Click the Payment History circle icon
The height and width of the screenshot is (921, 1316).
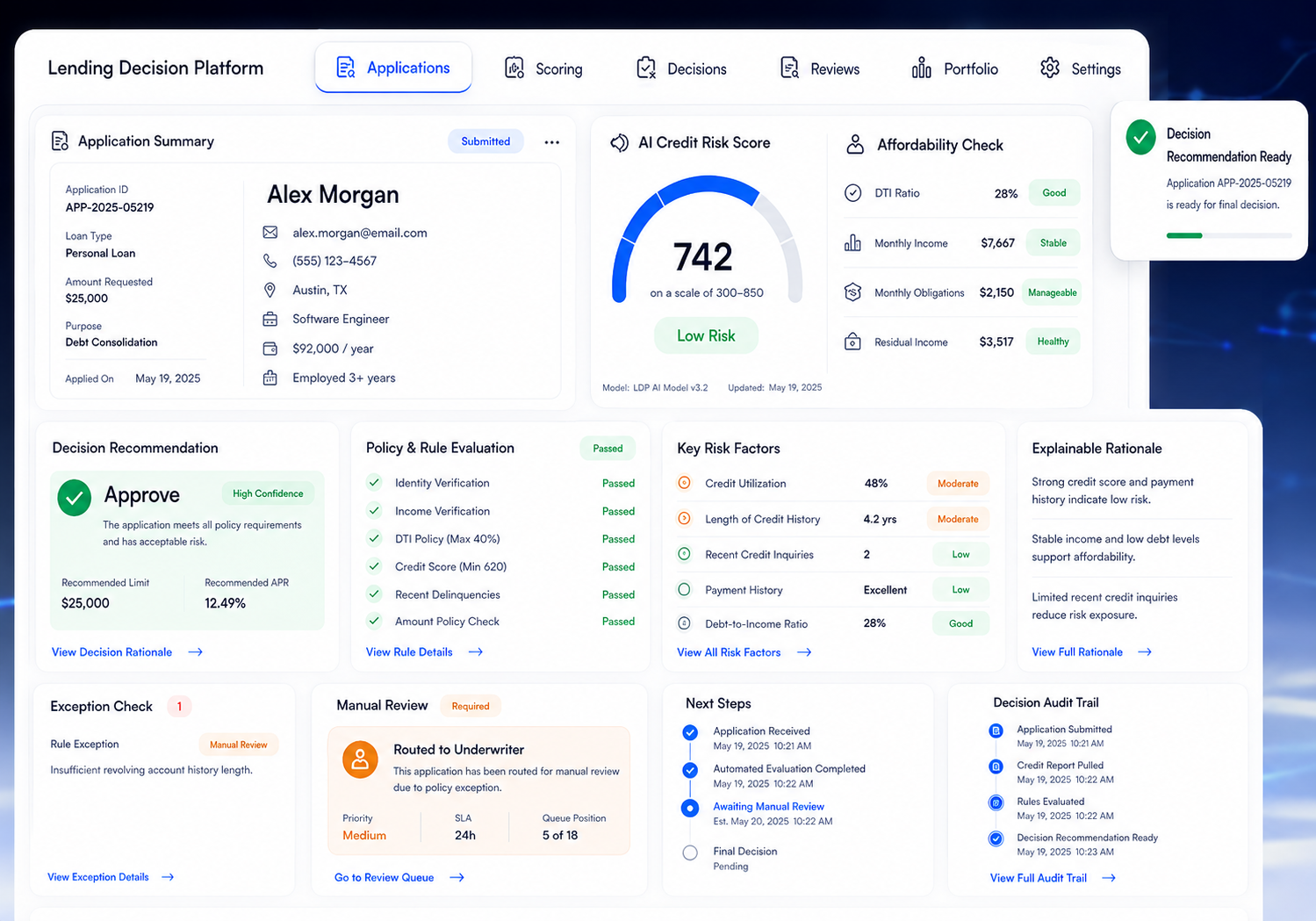point(685,589)
